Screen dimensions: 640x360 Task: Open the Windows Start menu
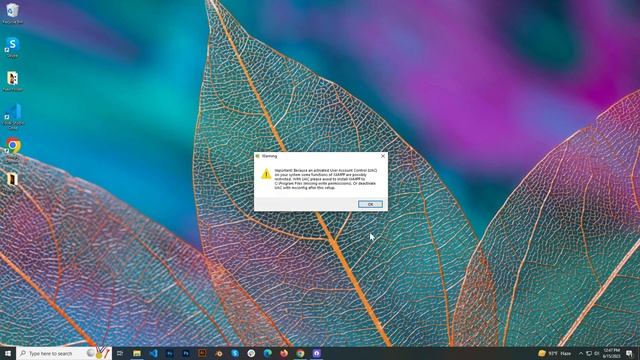click(8, 353)
